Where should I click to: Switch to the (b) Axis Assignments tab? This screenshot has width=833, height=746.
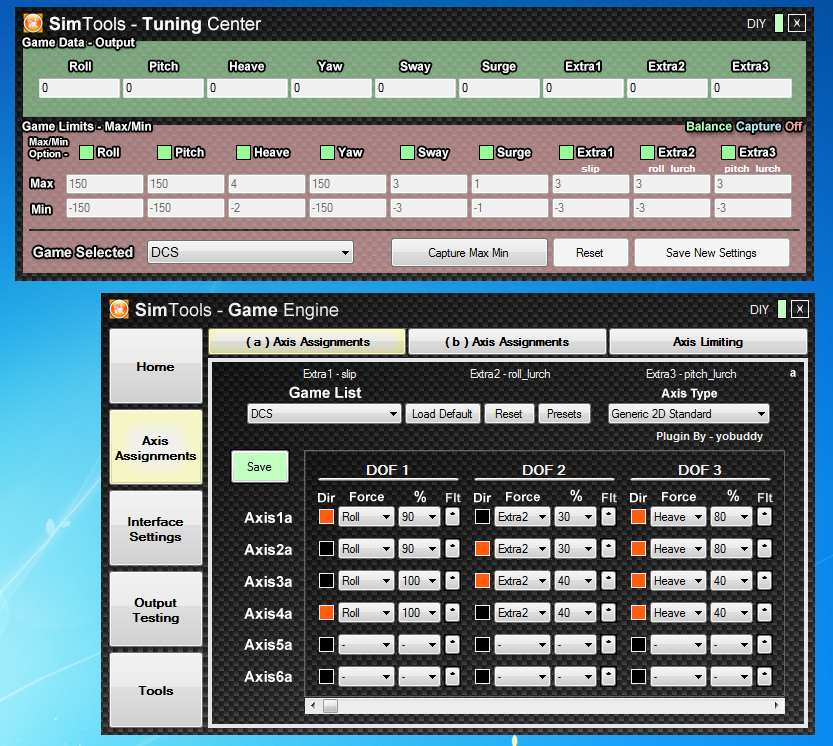point(507,342)
